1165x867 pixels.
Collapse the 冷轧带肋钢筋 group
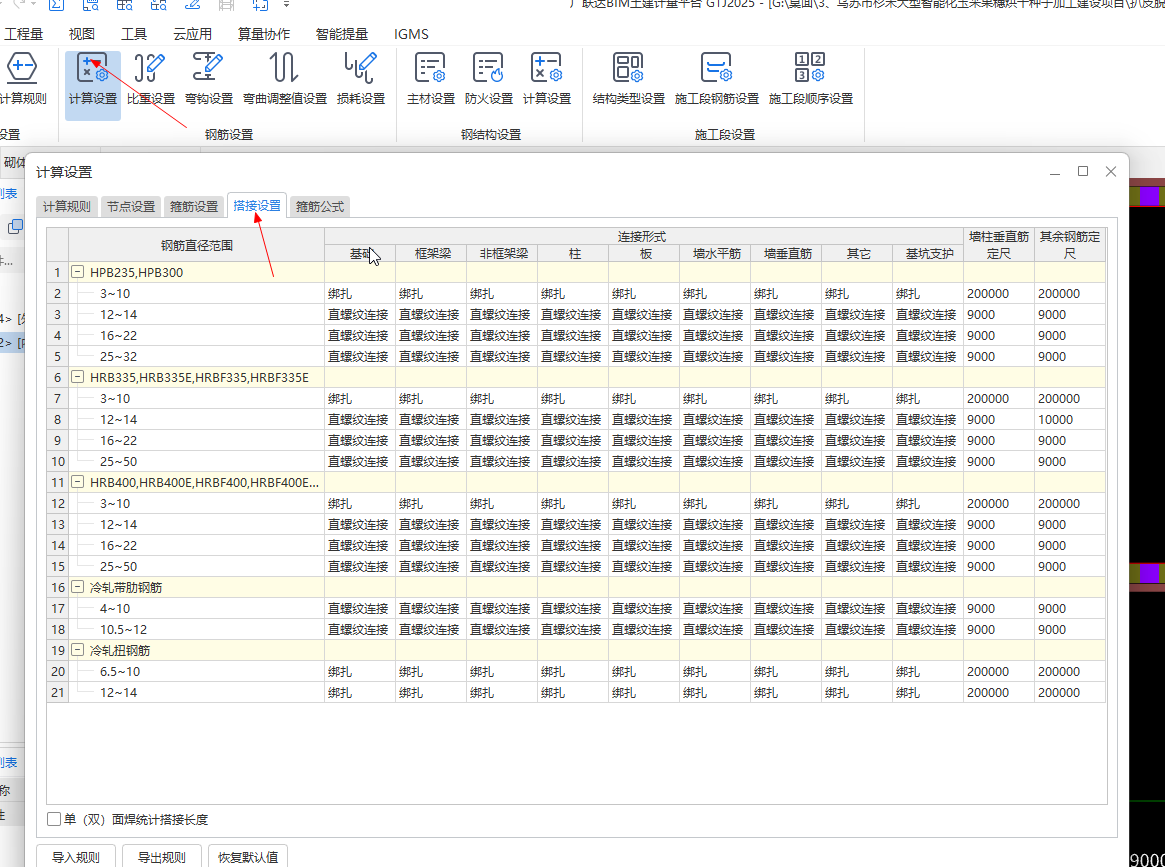tap(77, 587)
